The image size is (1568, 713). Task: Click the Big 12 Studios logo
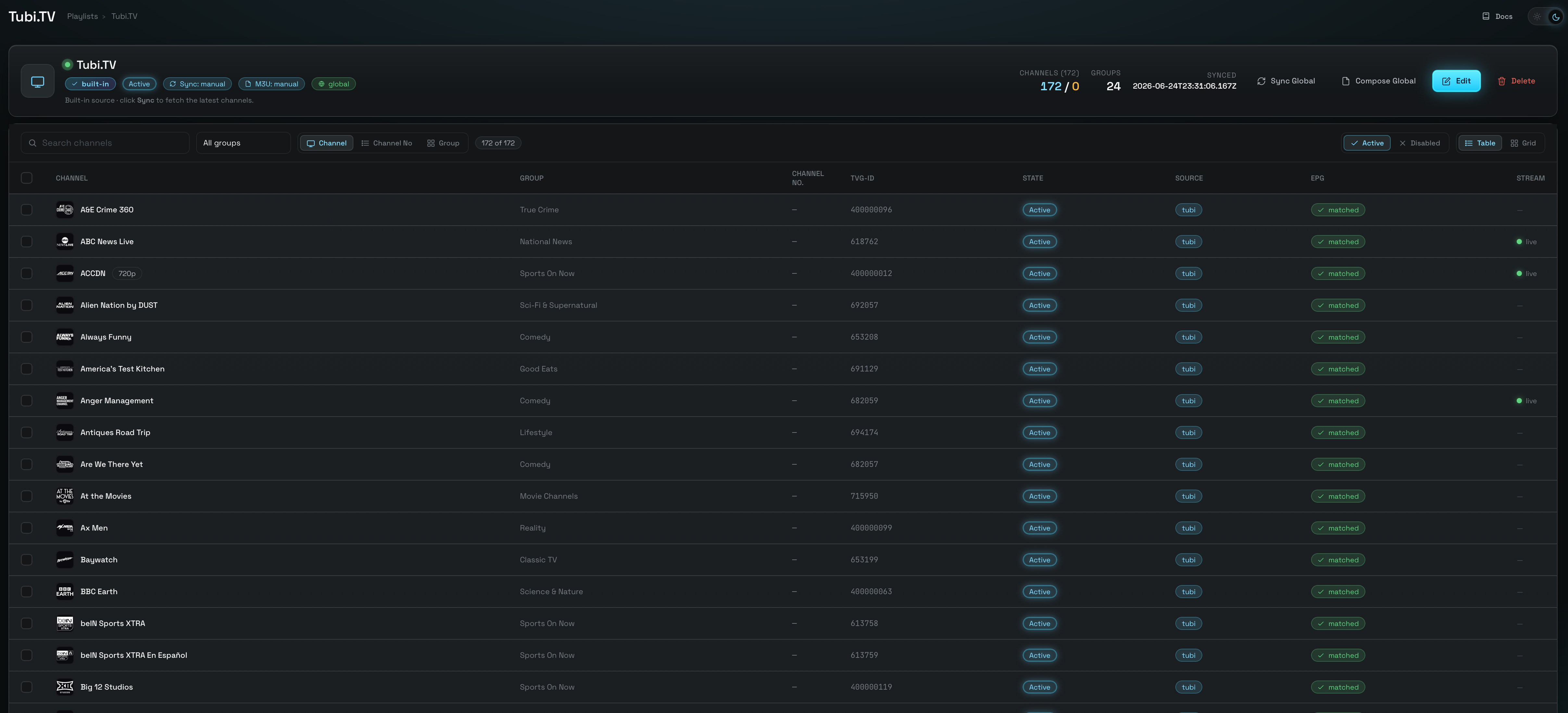point(65,687)
